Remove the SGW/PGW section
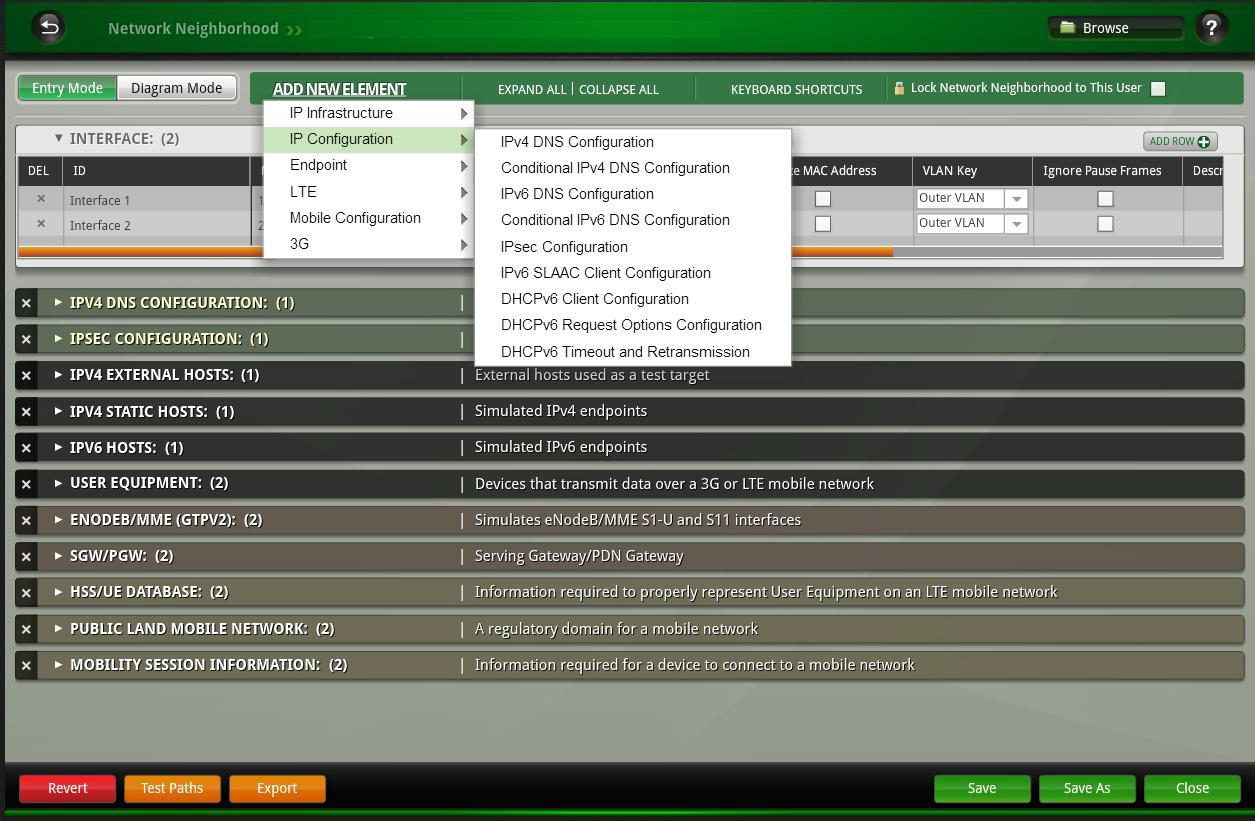1255x821 pixels. (x=27, y=556)
